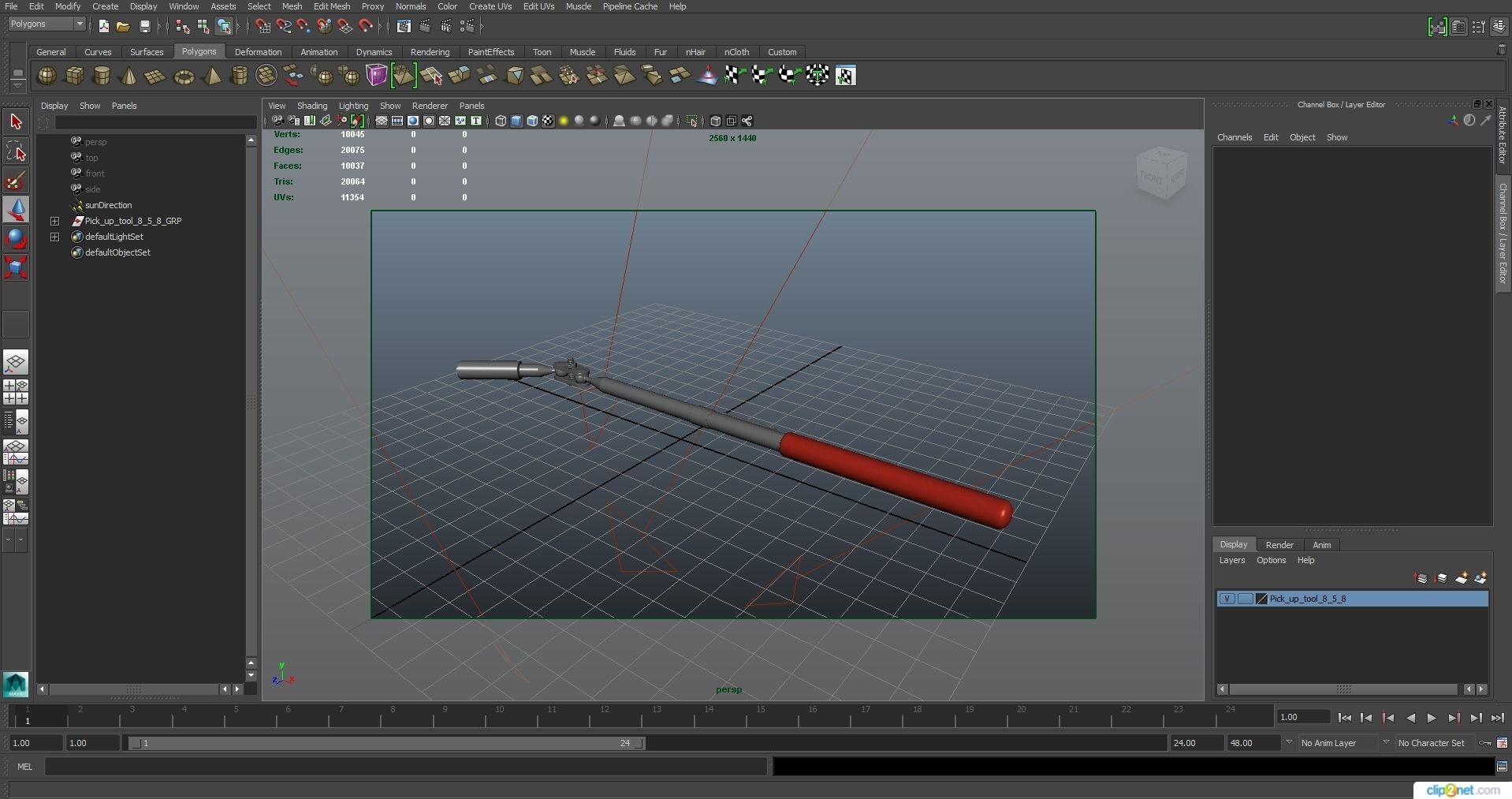This screenshot has height=799, width=1512.
Task: Open the Create UVs menu
Action: coord(490,6)
